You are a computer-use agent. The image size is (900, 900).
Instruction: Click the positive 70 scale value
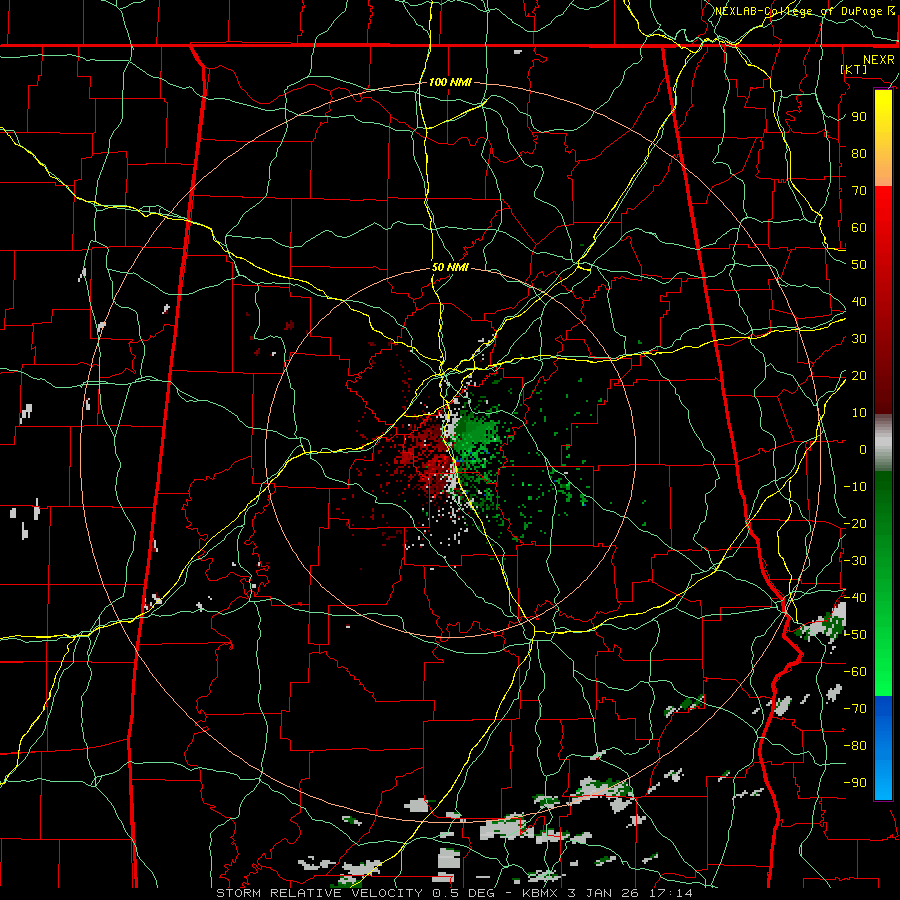coord(859,191)
